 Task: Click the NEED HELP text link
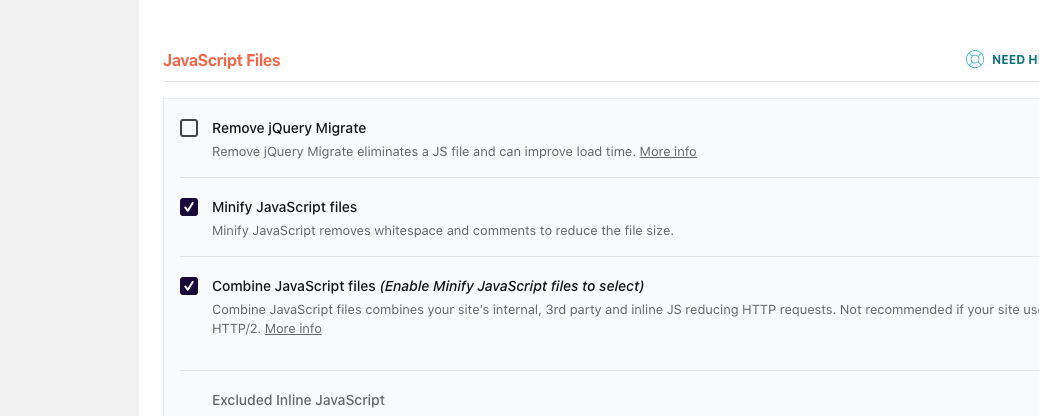1014,60
